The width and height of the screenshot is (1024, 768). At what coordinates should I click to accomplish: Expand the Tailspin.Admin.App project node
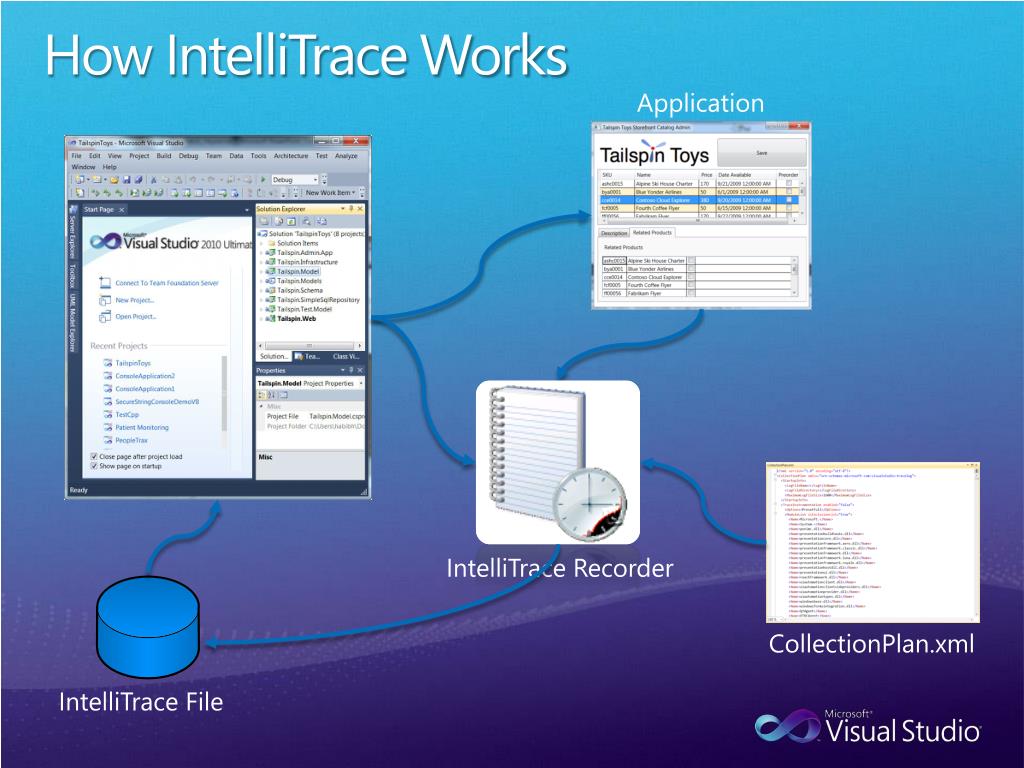(261, 253)
